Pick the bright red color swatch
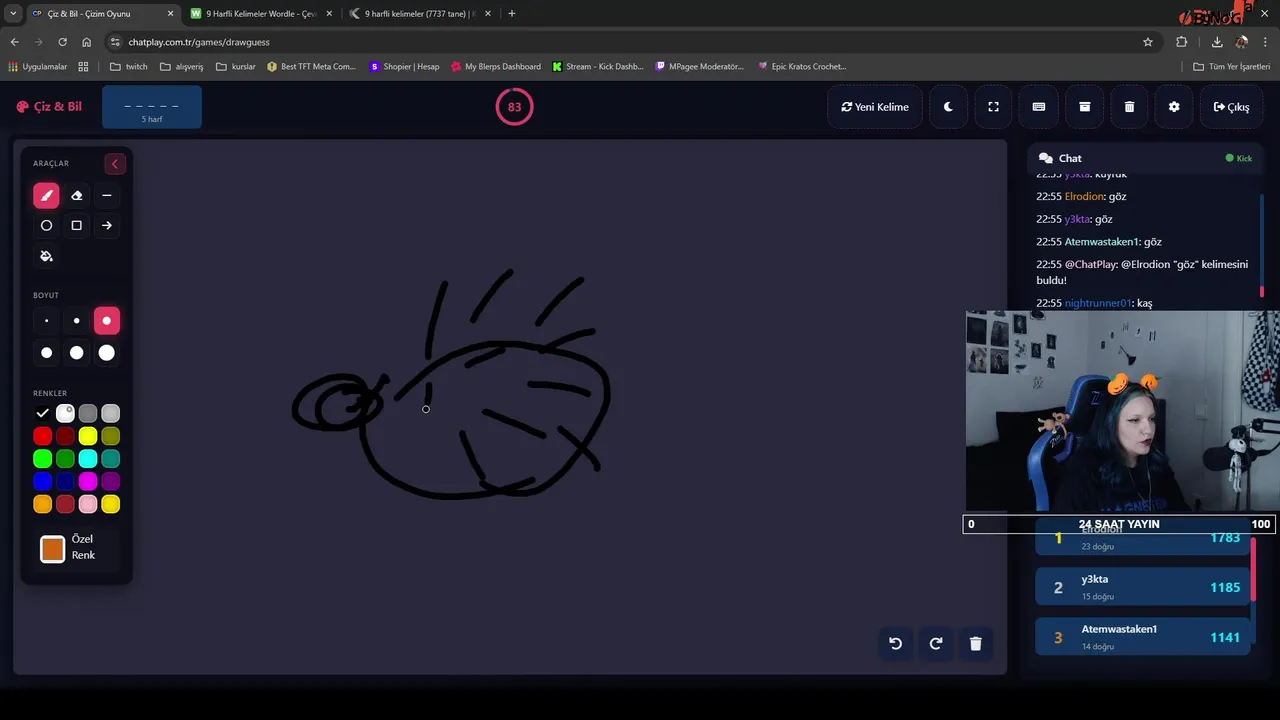 (x=42, y=436)
